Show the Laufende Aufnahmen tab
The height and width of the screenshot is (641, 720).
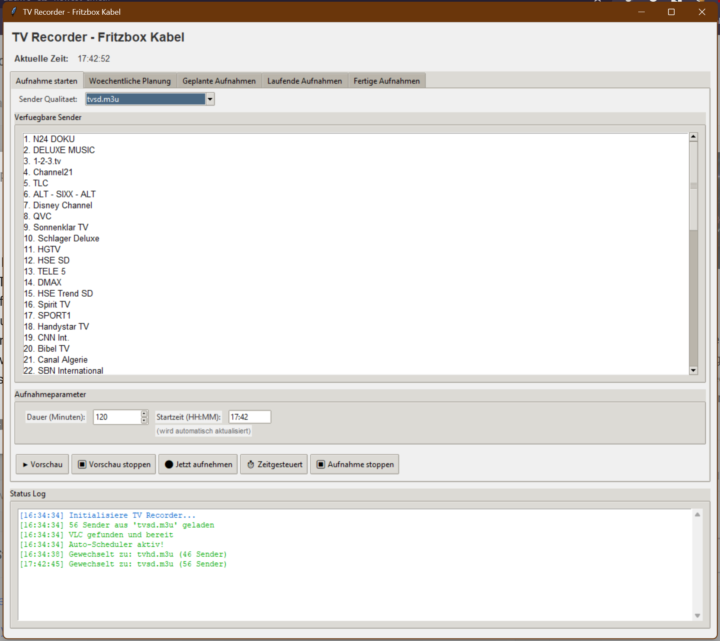tap(304, 81)
